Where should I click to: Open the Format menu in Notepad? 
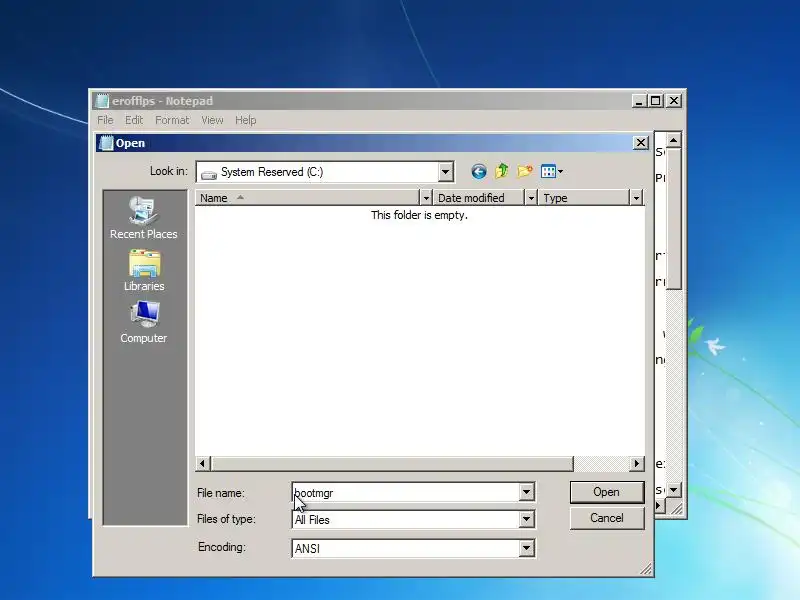coord(172,120)
